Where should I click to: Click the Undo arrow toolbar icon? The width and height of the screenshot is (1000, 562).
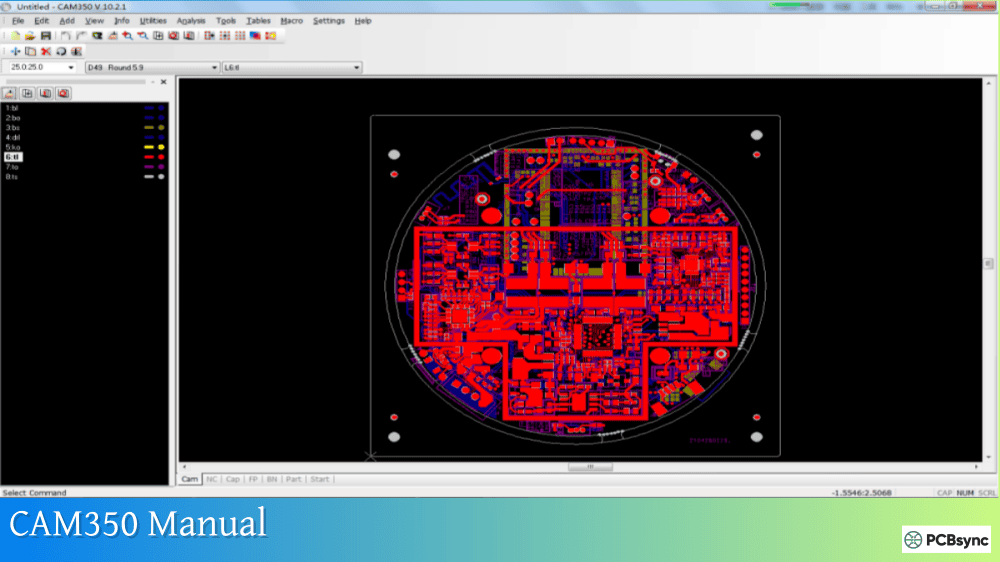[x=65, y=35]
